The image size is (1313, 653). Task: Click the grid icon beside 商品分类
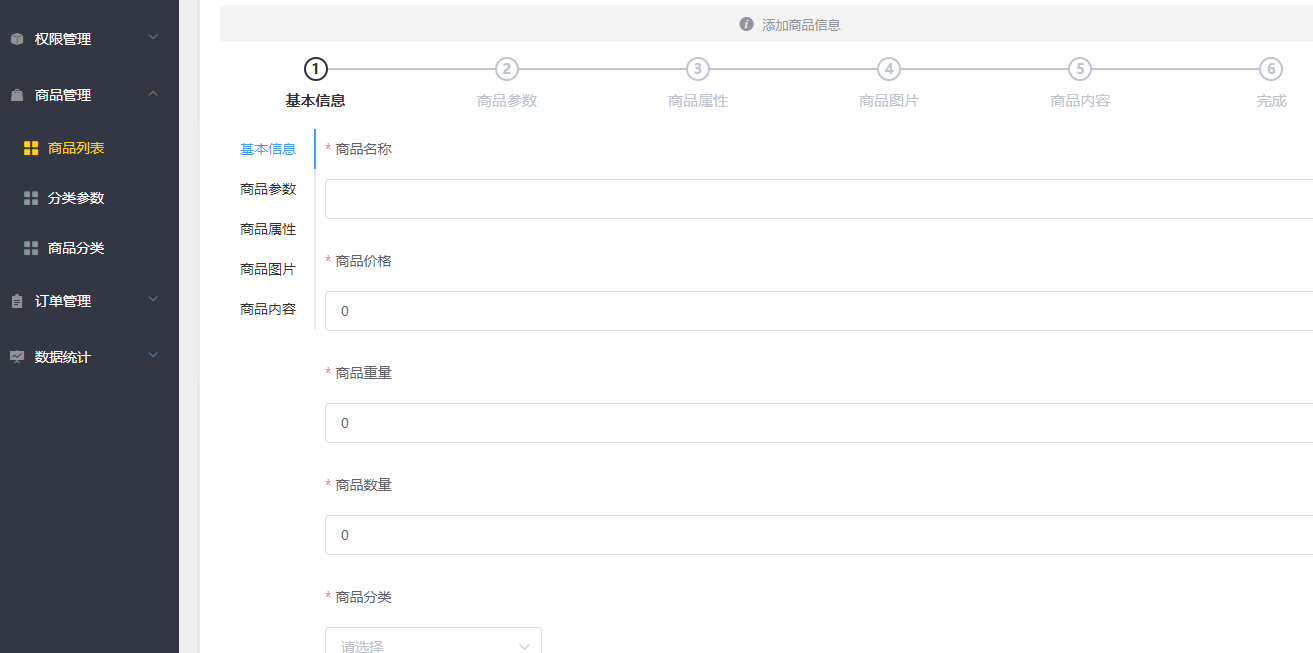(31, 247)
